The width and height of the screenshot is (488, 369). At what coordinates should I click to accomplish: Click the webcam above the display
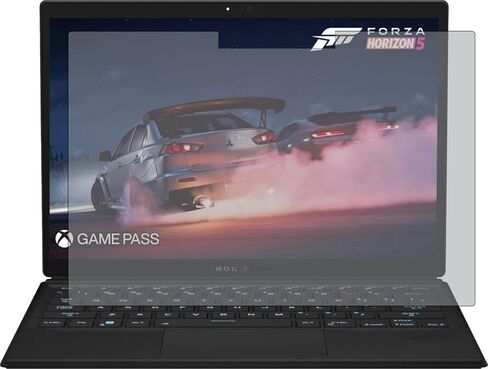[228, 9]
